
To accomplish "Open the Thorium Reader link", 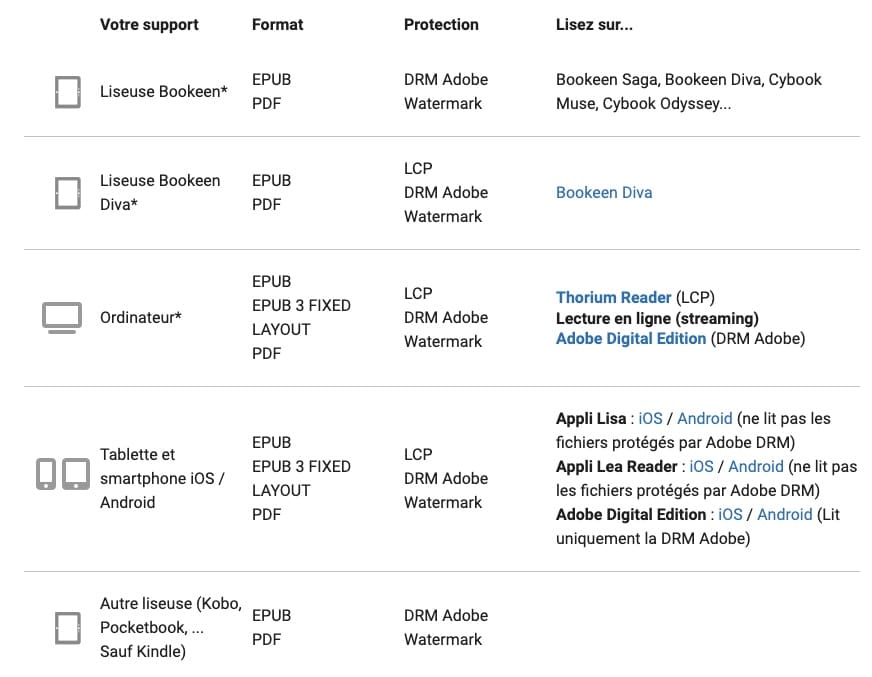I will [x=613, y=297].
